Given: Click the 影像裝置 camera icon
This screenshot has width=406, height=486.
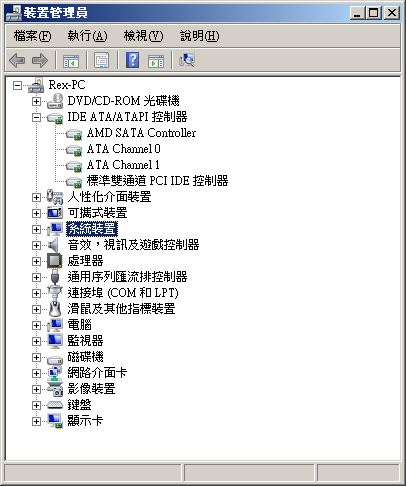Looking at the screenshot, I should 55,389.
